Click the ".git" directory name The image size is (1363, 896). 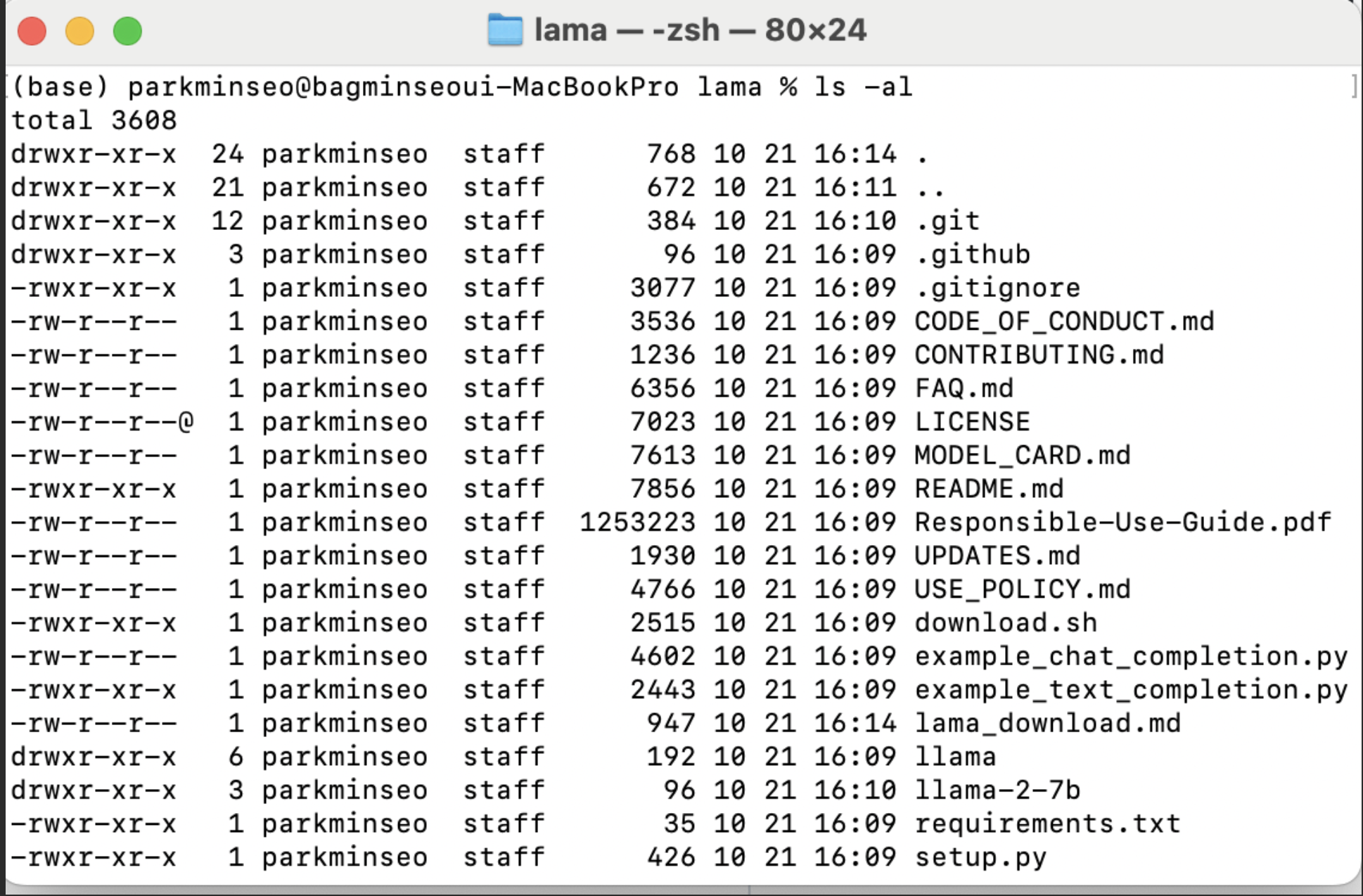click(948, 222)
